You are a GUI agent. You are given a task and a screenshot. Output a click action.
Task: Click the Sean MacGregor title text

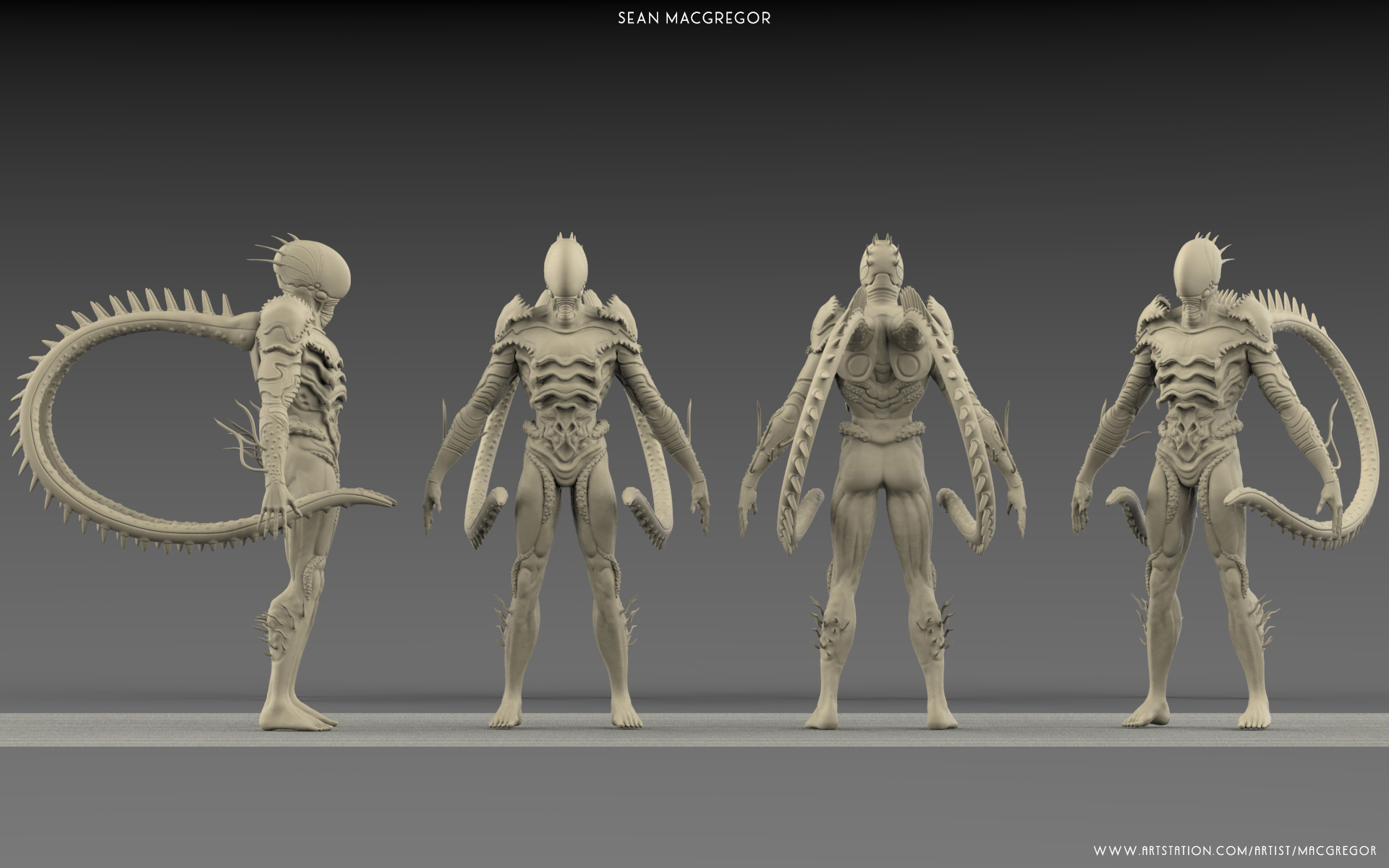tap(694, 20)
